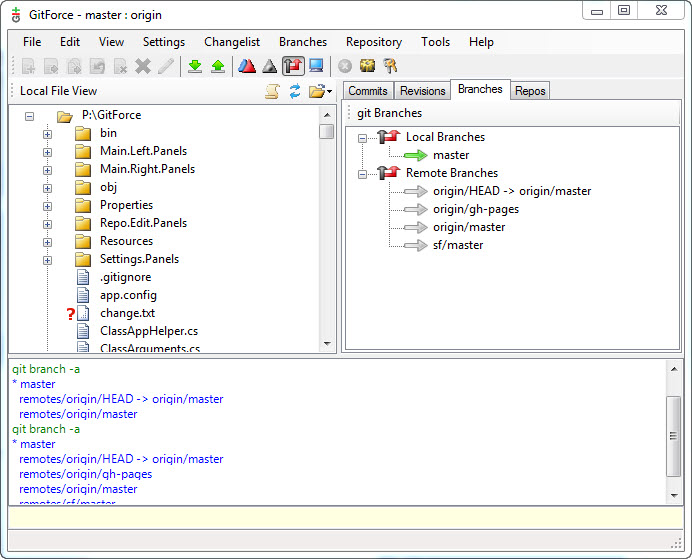Click the output log scrollbar up arrow
This screenshot has width=692, height=559.
click(x=674, y=369)
